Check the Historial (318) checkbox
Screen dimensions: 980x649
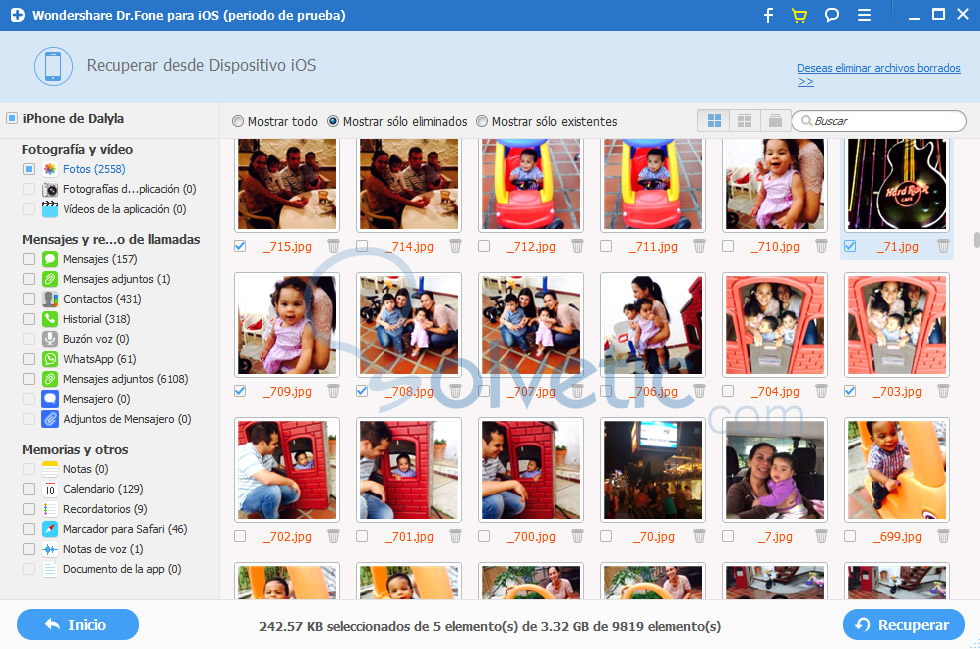[29, 319]
